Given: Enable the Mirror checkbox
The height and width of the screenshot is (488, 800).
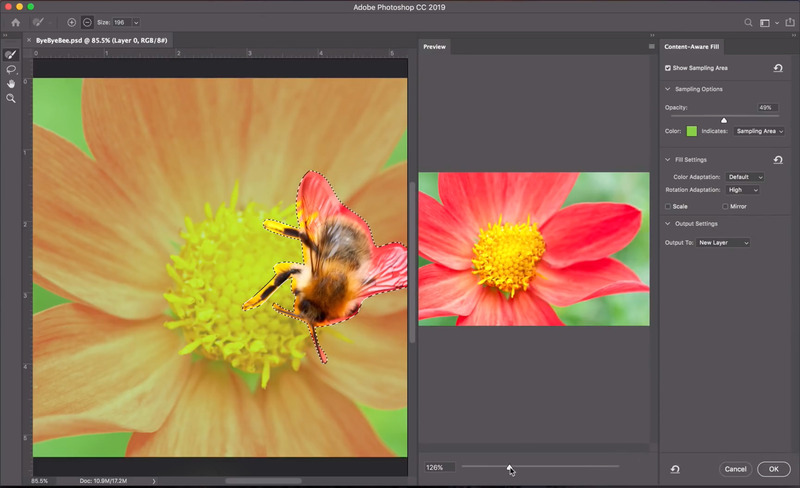Looking at the screenshot, I should click(x=725, y=206).
